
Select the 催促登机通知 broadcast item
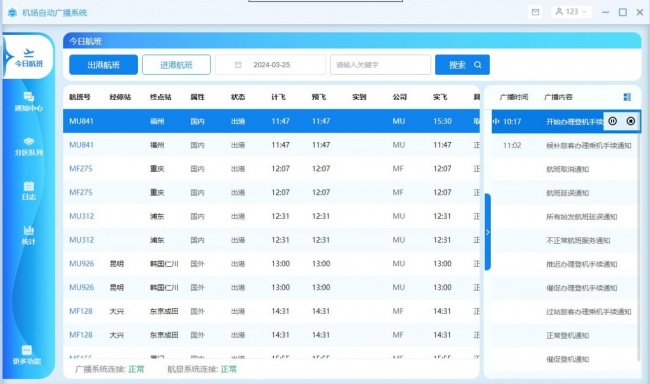click(568, 359)
